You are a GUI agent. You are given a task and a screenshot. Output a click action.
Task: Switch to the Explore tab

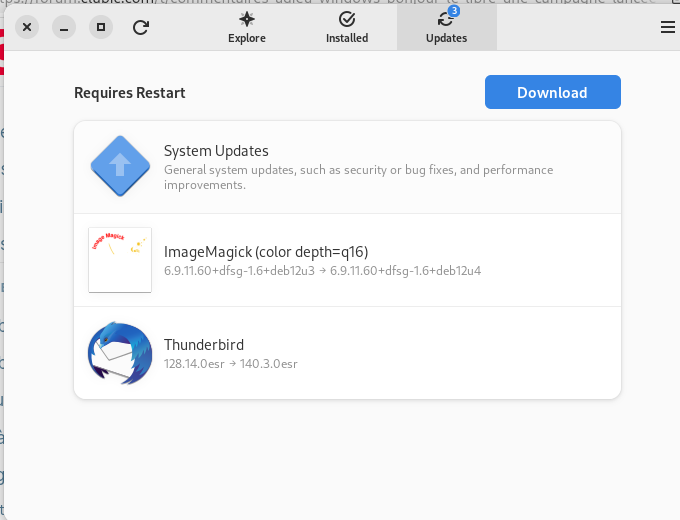[x=247, y=27]
